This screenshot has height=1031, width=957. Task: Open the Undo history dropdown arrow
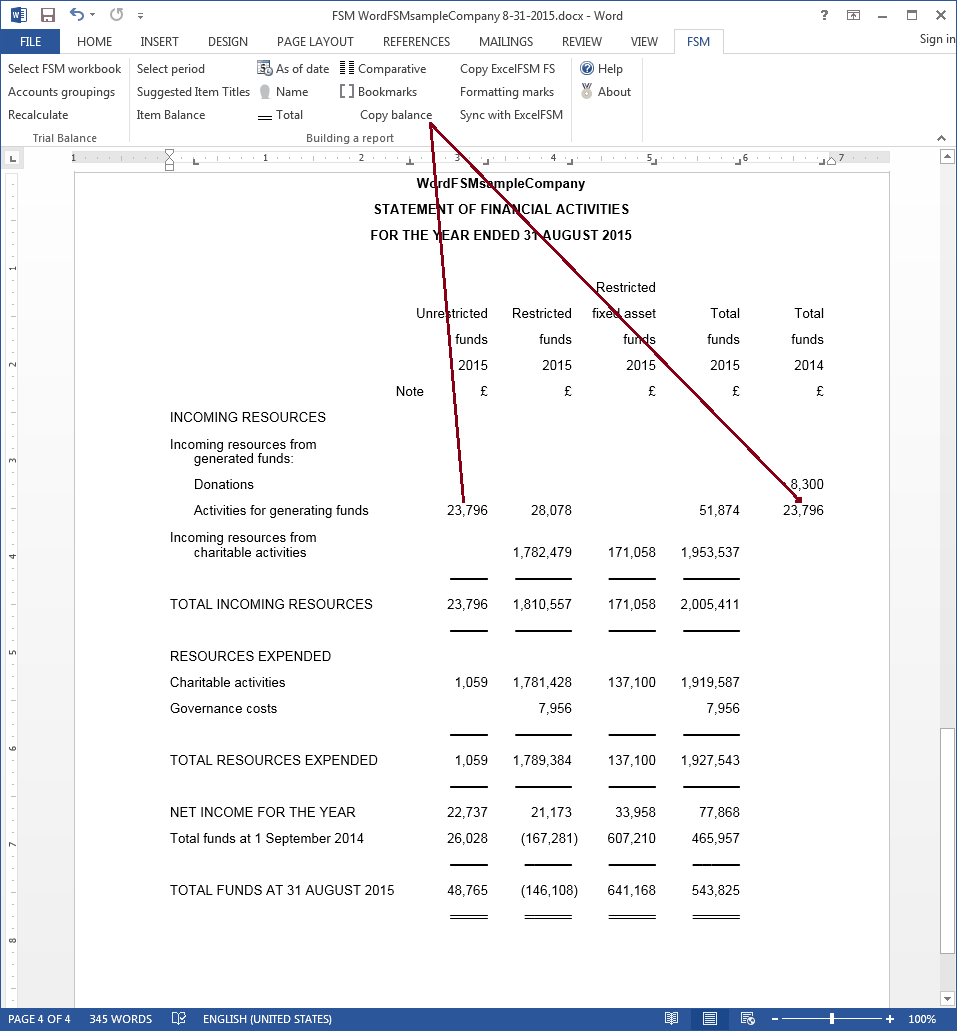pyautogui.click(x=93, y=16)
